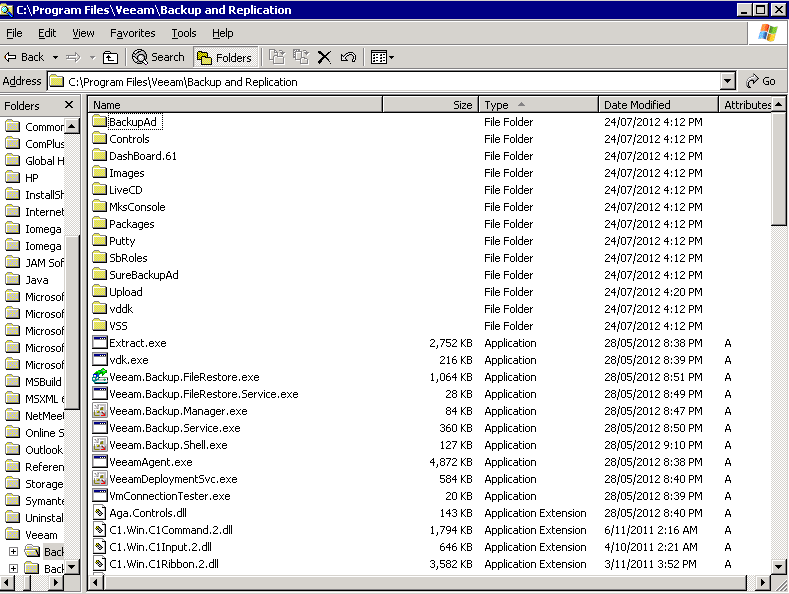Select the Veeam.Backup.Shell.exe icon

coord(100,444)
